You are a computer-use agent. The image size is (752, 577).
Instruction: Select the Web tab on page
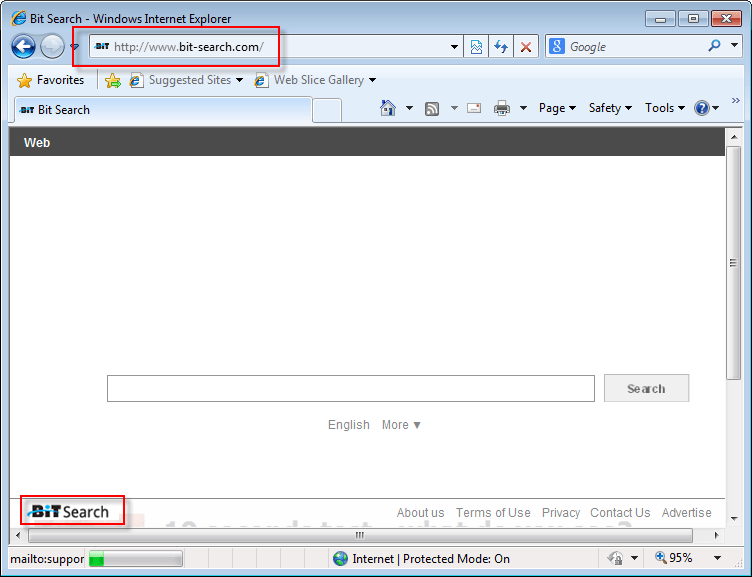[x=37, y=142]
